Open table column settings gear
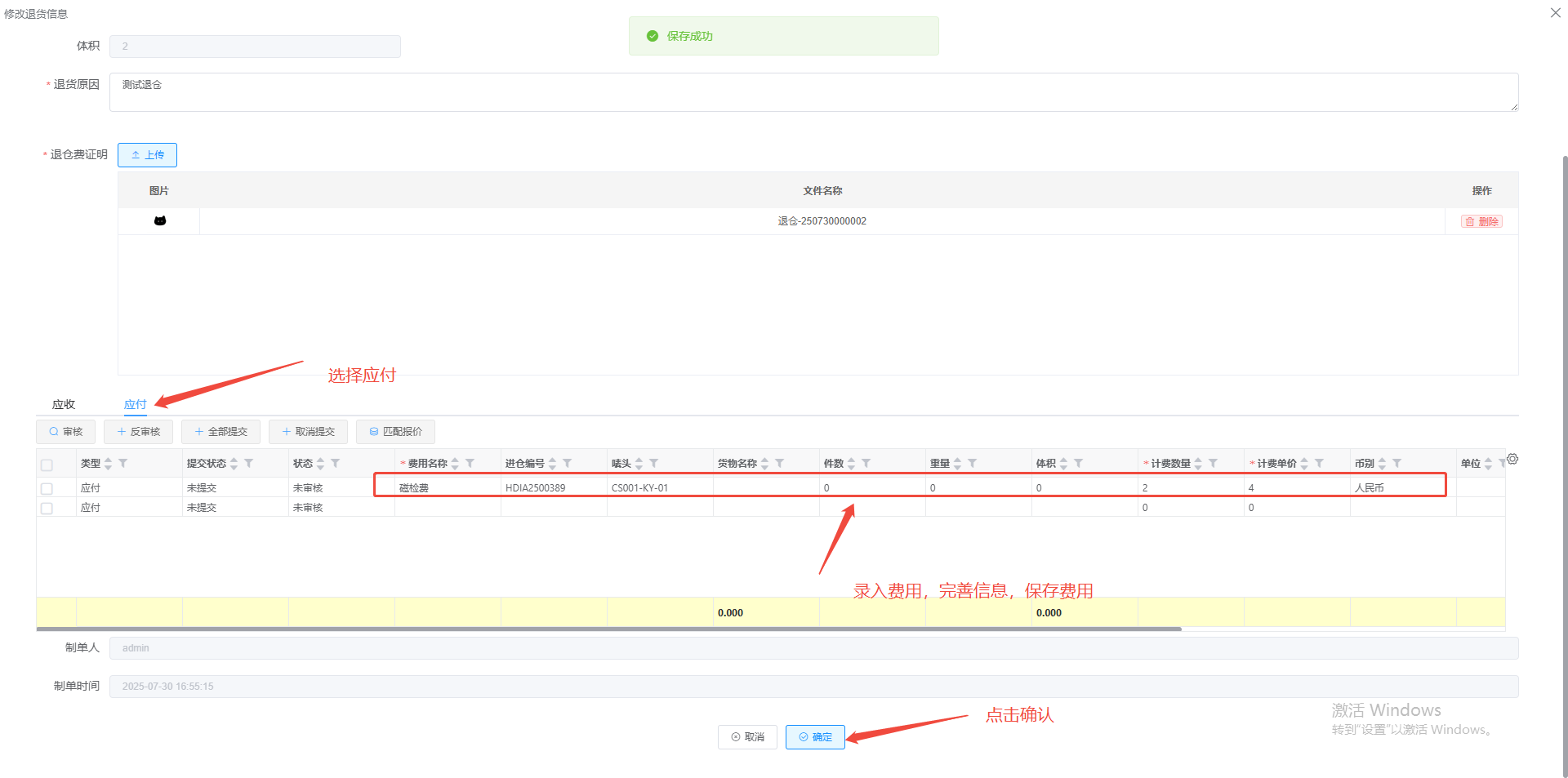Screen dimensions: 1568x778 (1512, 460)
